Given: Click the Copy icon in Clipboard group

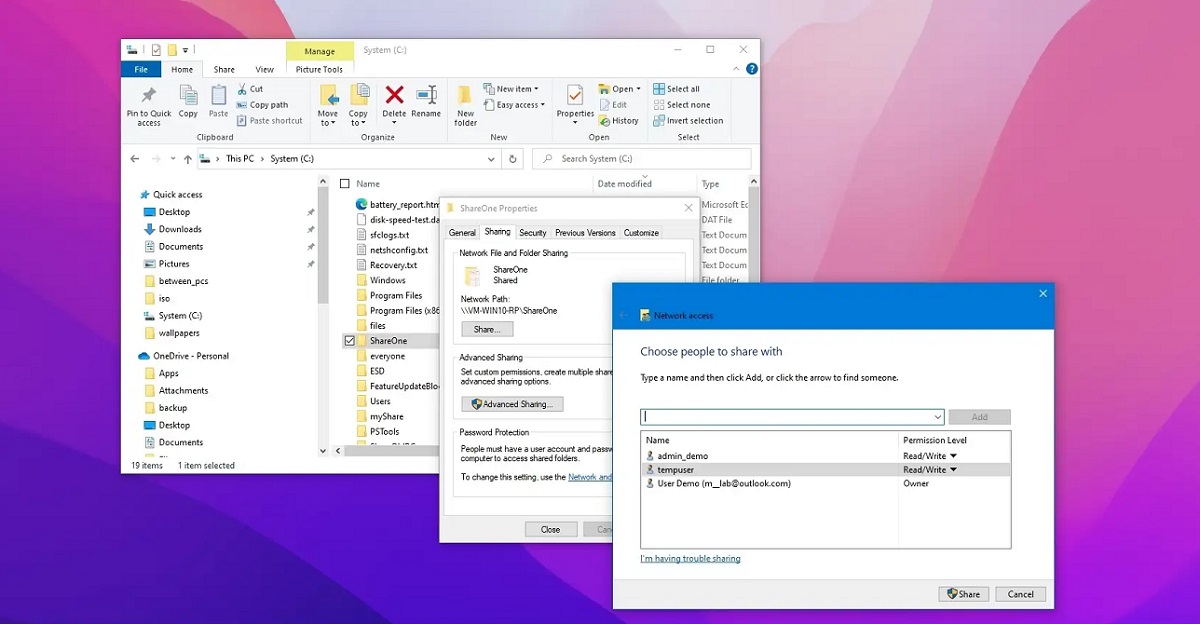Looking at the screenshot, I should (x=188, y=96).
